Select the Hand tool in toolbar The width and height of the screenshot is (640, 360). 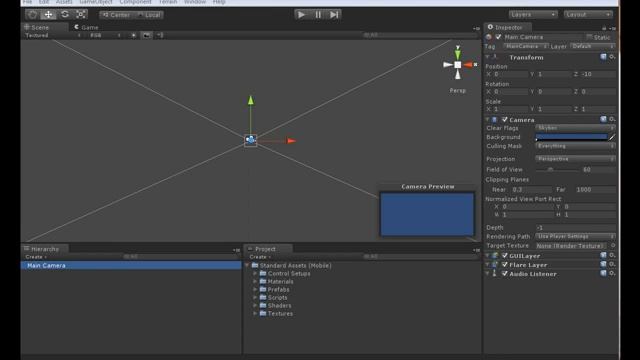point(32,15)
